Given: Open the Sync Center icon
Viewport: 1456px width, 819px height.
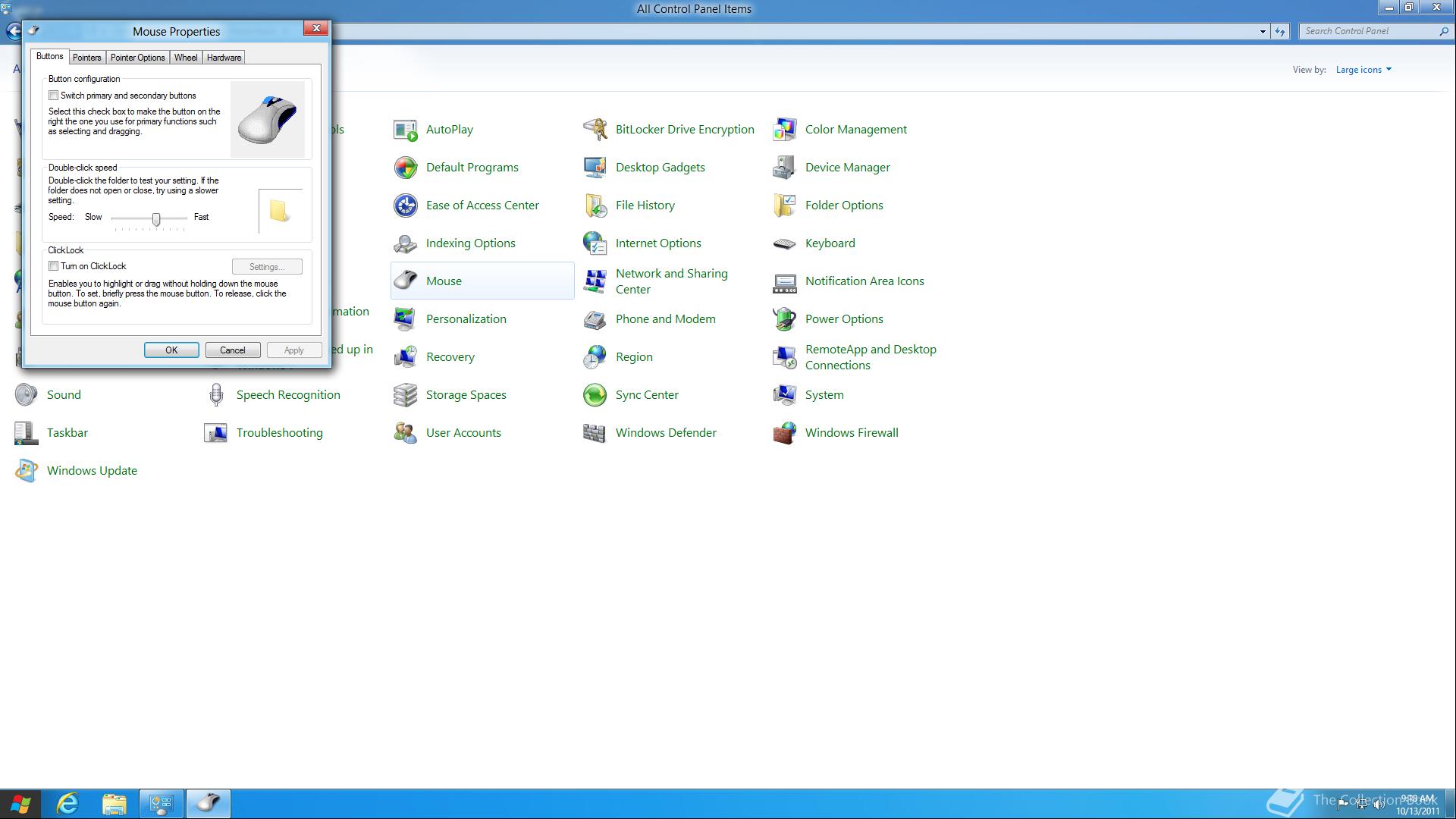Looking at the screenshot, I should (595, 395).
